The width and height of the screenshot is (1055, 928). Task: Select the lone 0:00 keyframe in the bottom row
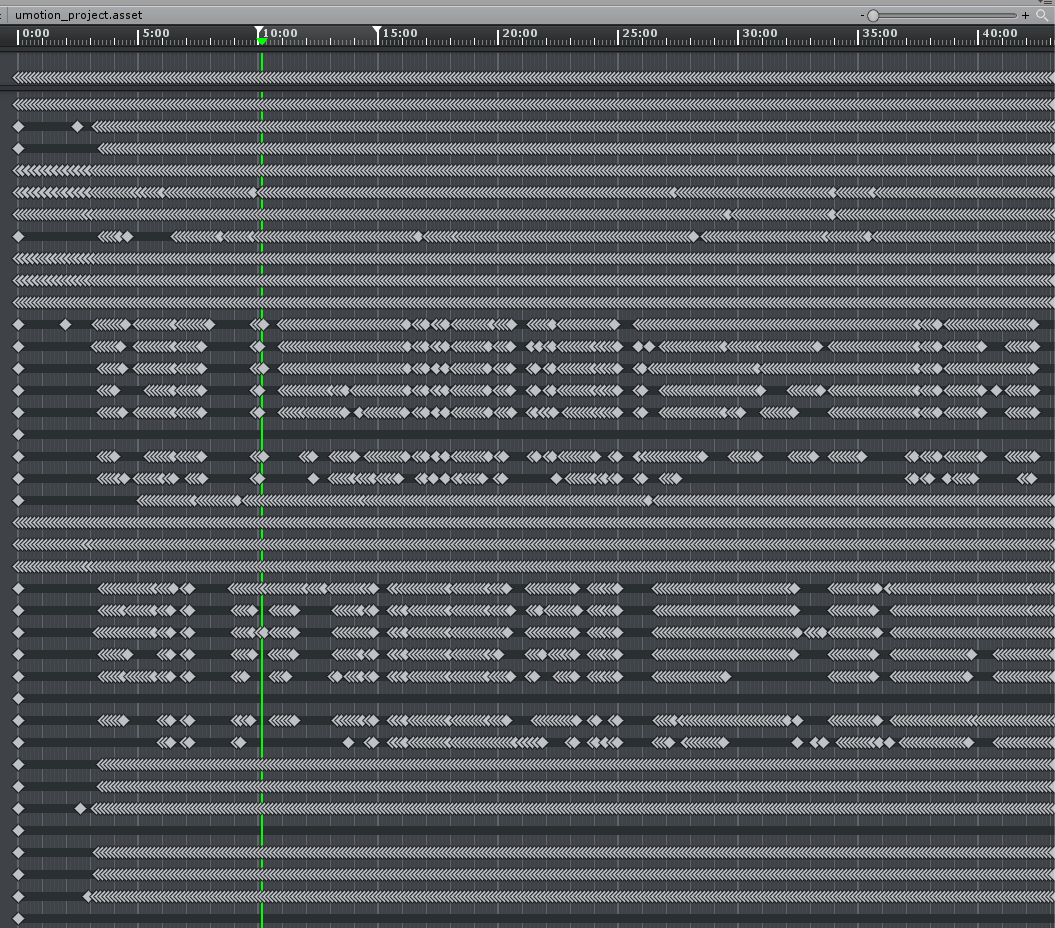[x=18, y=919]
